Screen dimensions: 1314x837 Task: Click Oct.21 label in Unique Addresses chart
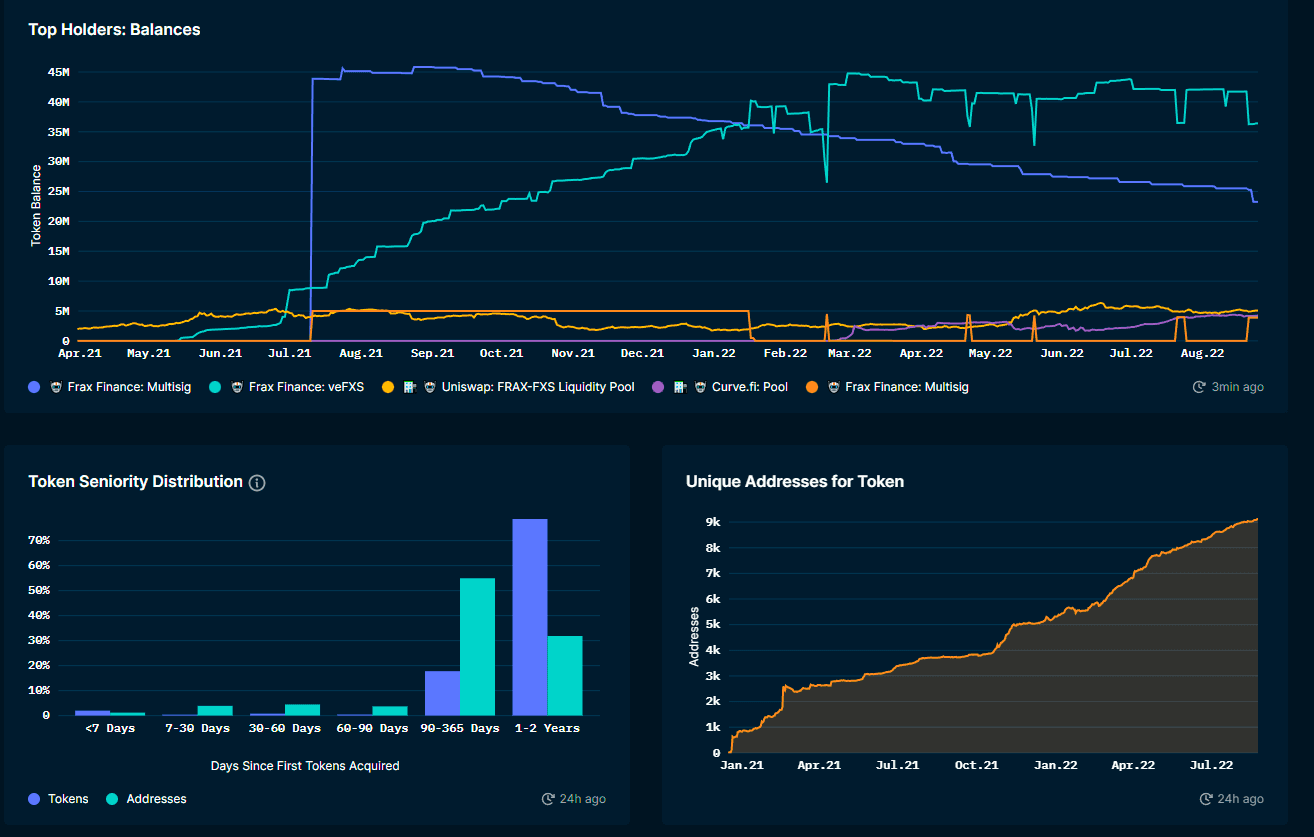977,765
